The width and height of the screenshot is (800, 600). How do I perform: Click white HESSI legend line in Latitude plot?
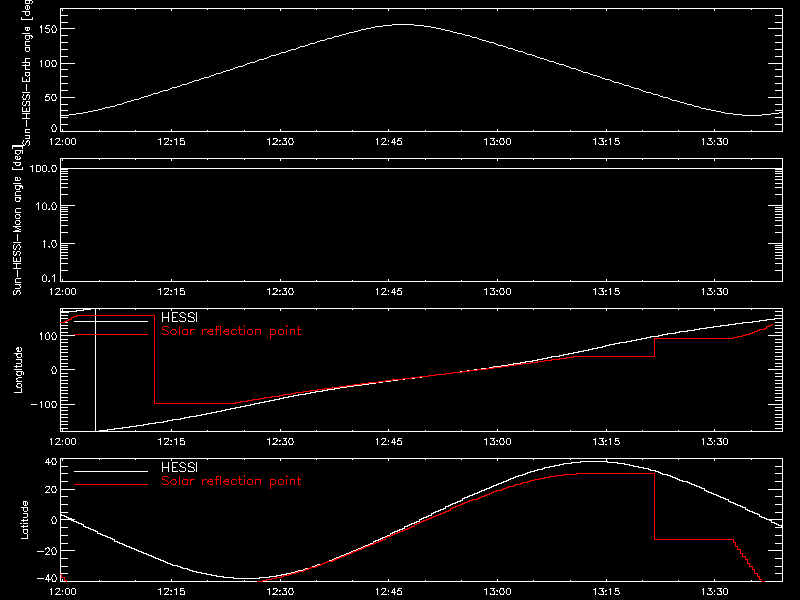click(111, 471)
